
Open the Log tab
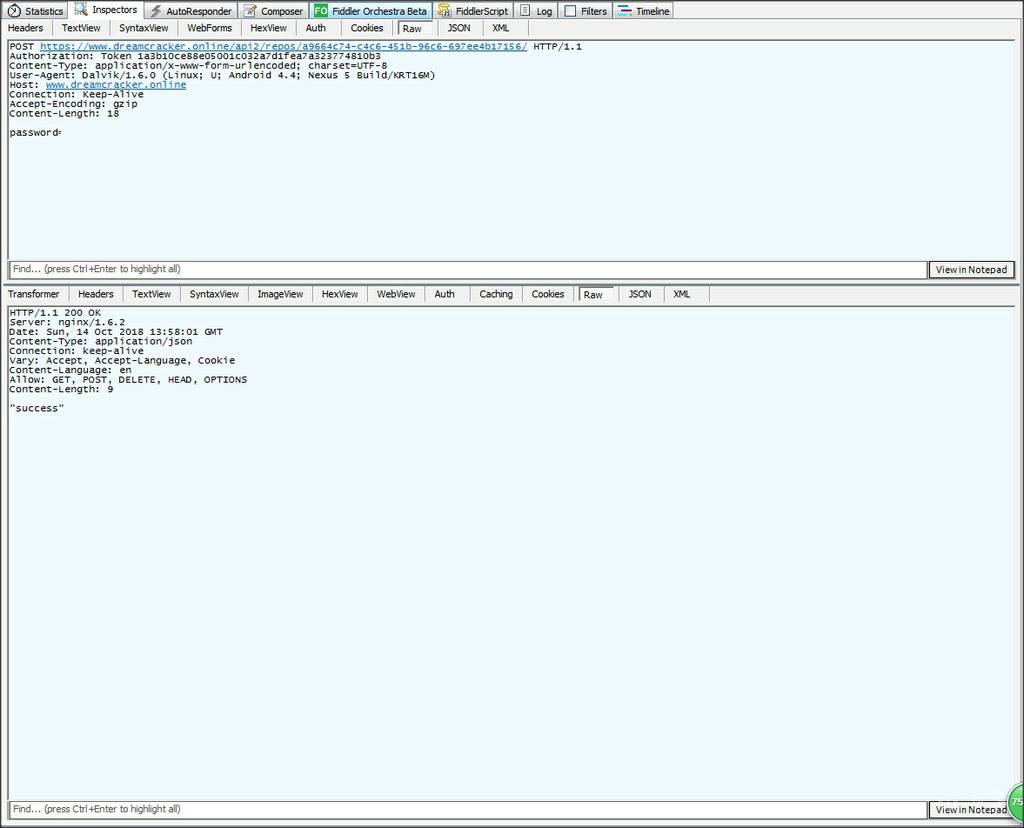pyautogui.click(x=536, y=11)
